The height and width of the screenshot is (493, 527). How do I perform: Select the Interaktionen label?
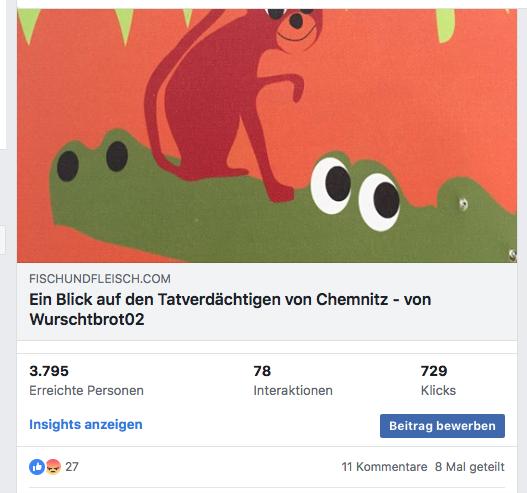coord(293,390)
